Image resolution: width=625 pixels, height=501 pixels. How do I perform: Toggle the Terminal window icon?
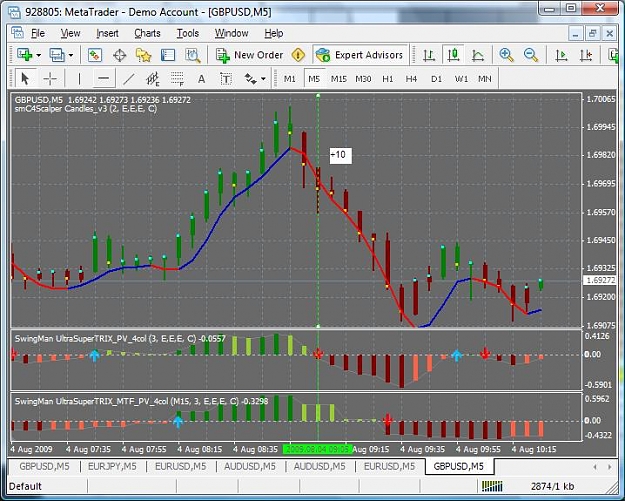click(x=168, y=55)
